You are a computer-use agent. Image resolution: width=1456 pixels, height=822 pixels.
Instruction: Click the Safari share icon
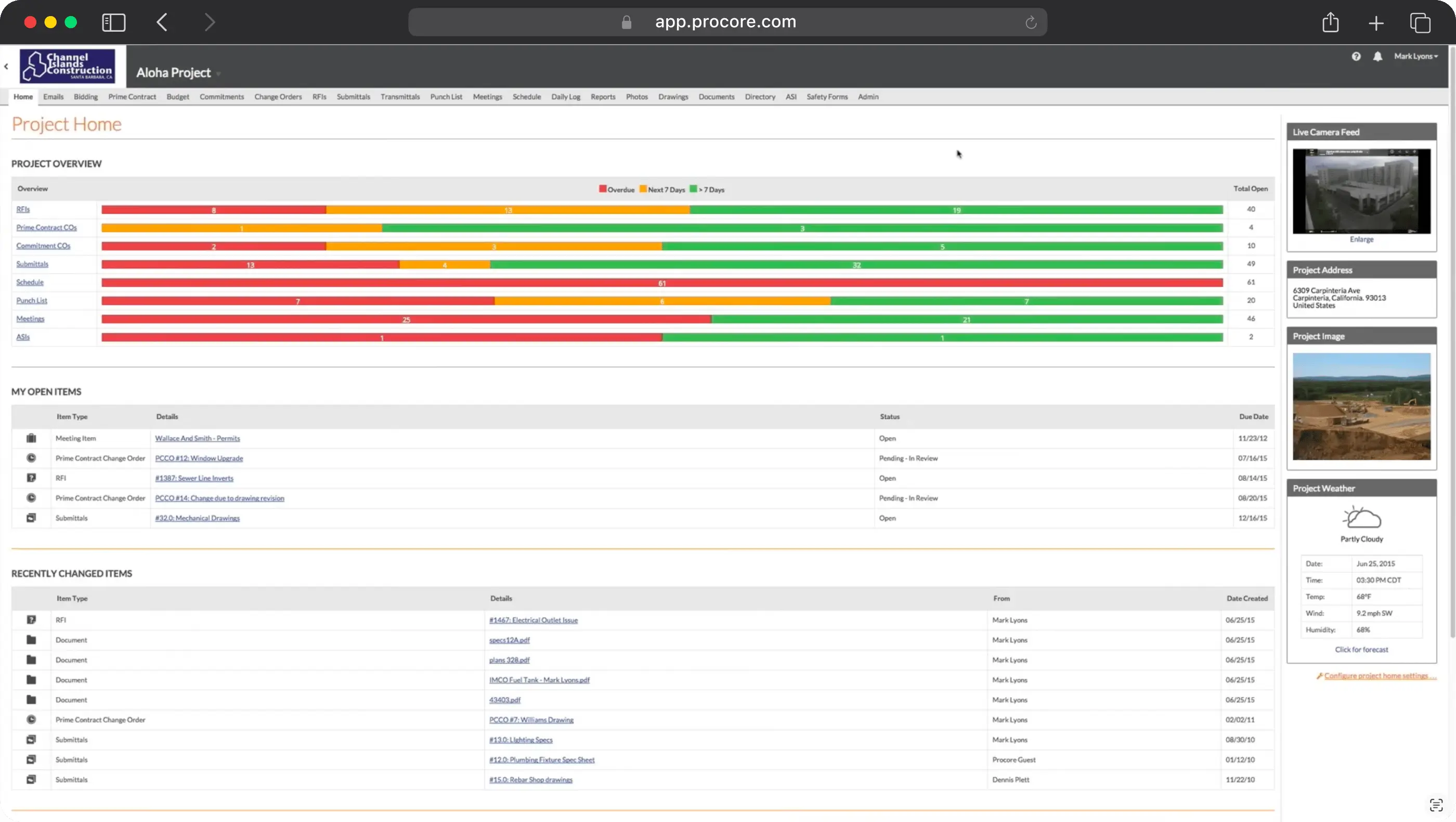tap(1331, 22)
